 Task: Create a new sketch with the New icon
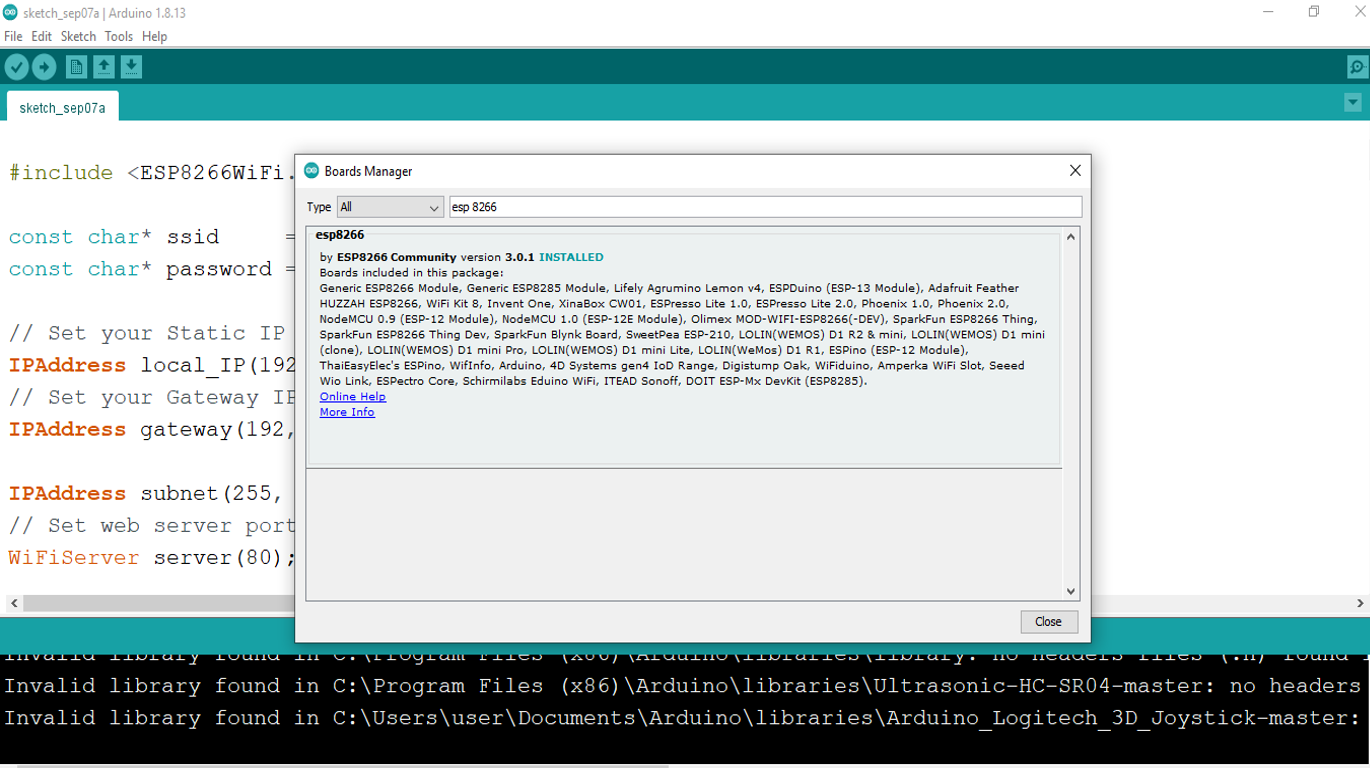(76, 67)
